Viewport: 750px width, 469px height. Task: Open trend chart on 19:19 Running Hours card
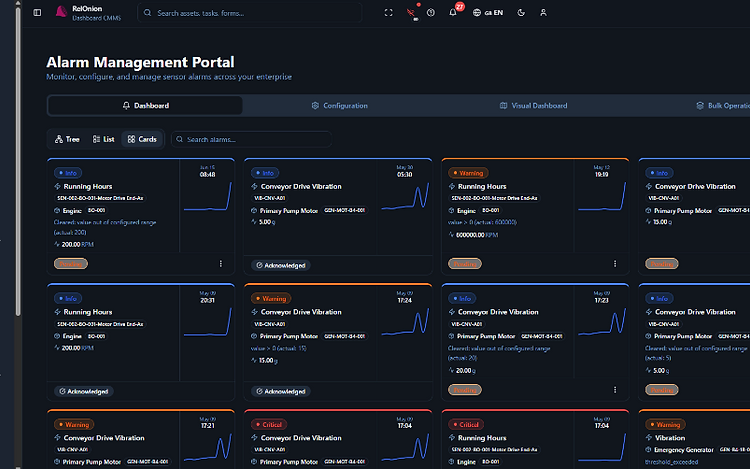602,196
